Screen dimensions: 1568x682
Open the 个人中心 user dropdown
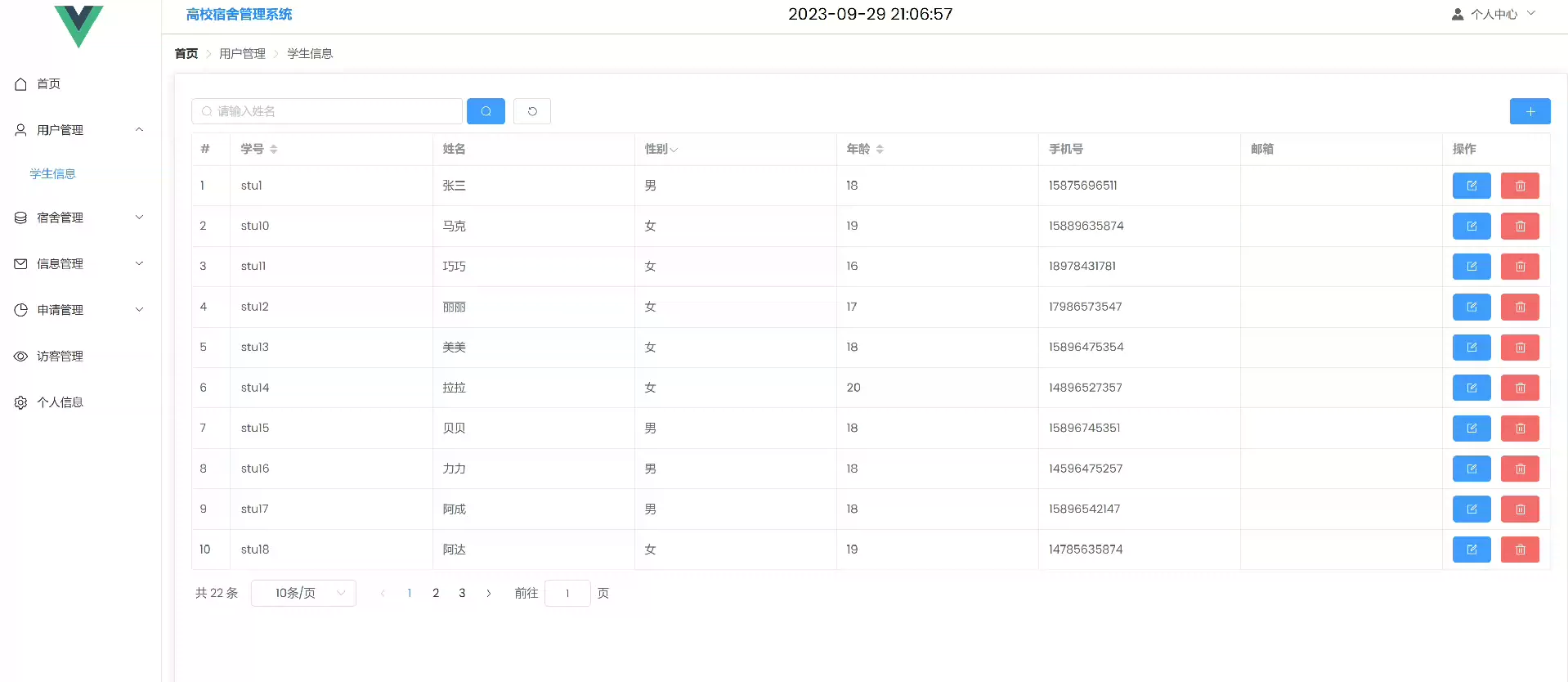1494,14
